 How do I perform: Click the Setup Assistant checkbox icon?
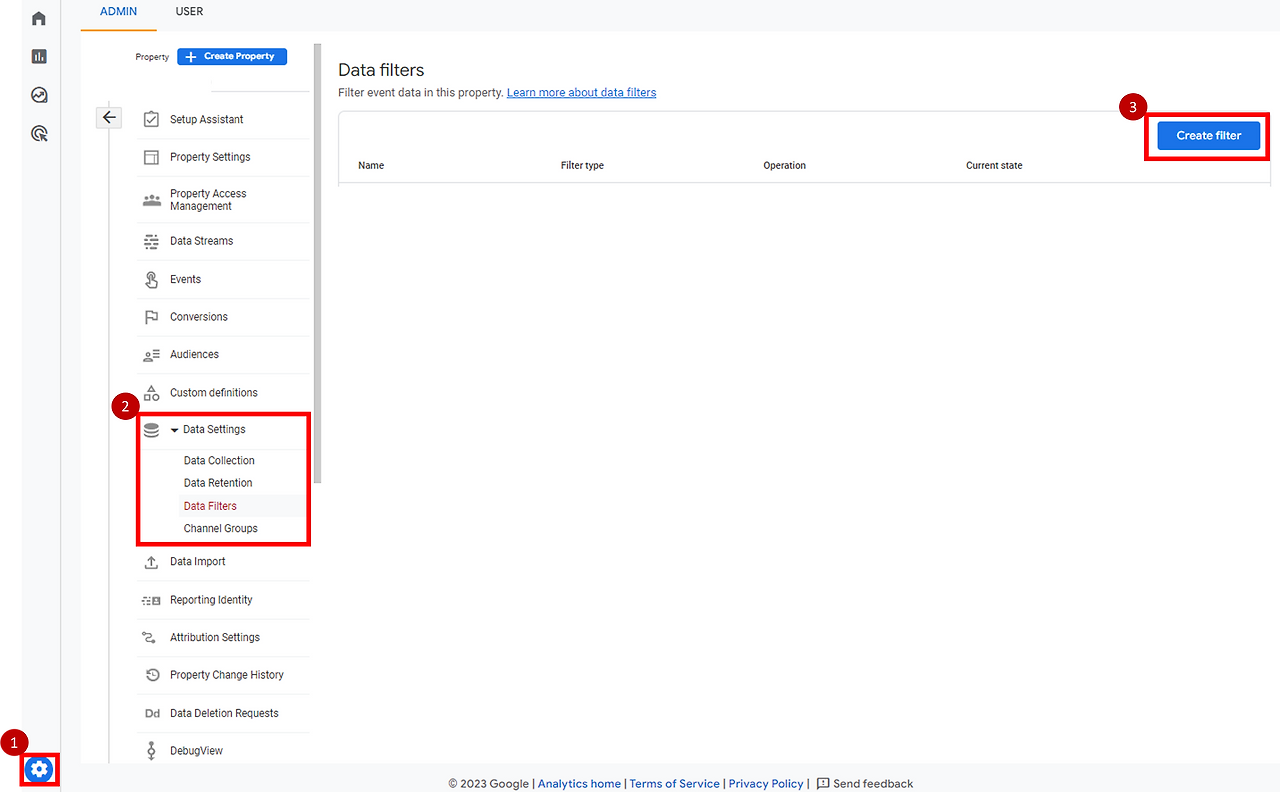[151, 119]
